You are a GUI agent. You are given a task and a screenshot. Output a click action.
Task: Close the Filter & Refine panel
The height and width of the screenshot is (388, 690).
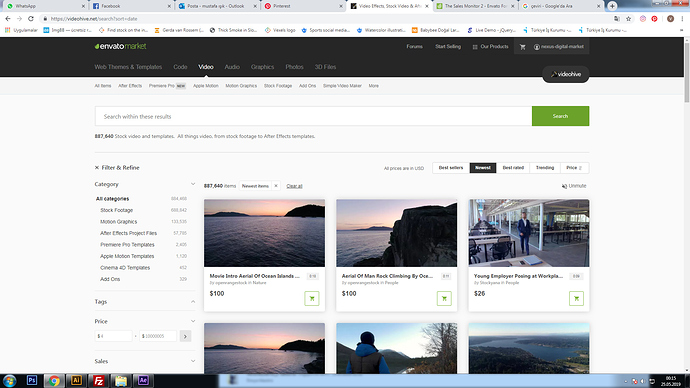pos(97,168)
